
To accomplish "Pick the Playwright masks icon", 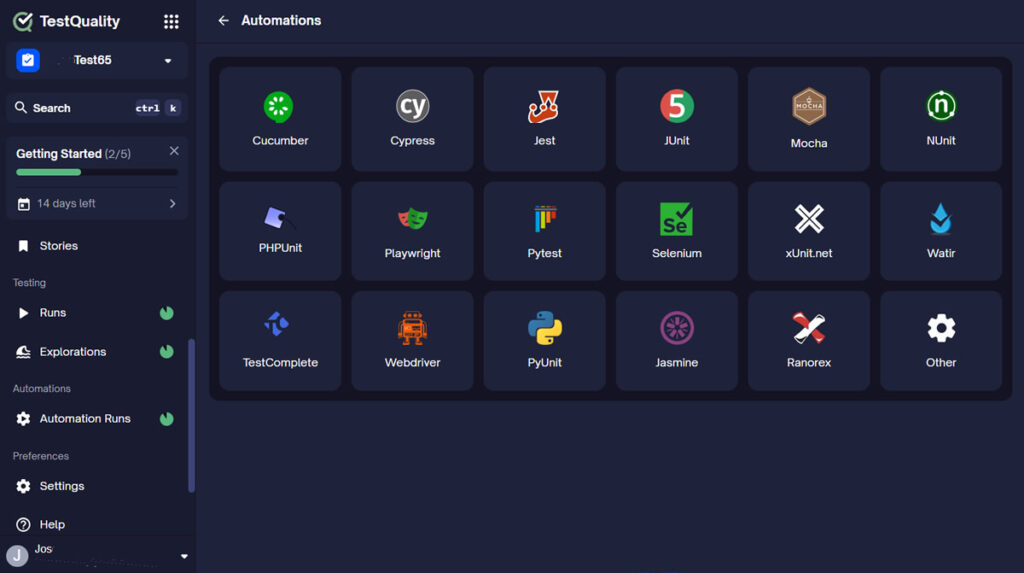I will point(412,218).
